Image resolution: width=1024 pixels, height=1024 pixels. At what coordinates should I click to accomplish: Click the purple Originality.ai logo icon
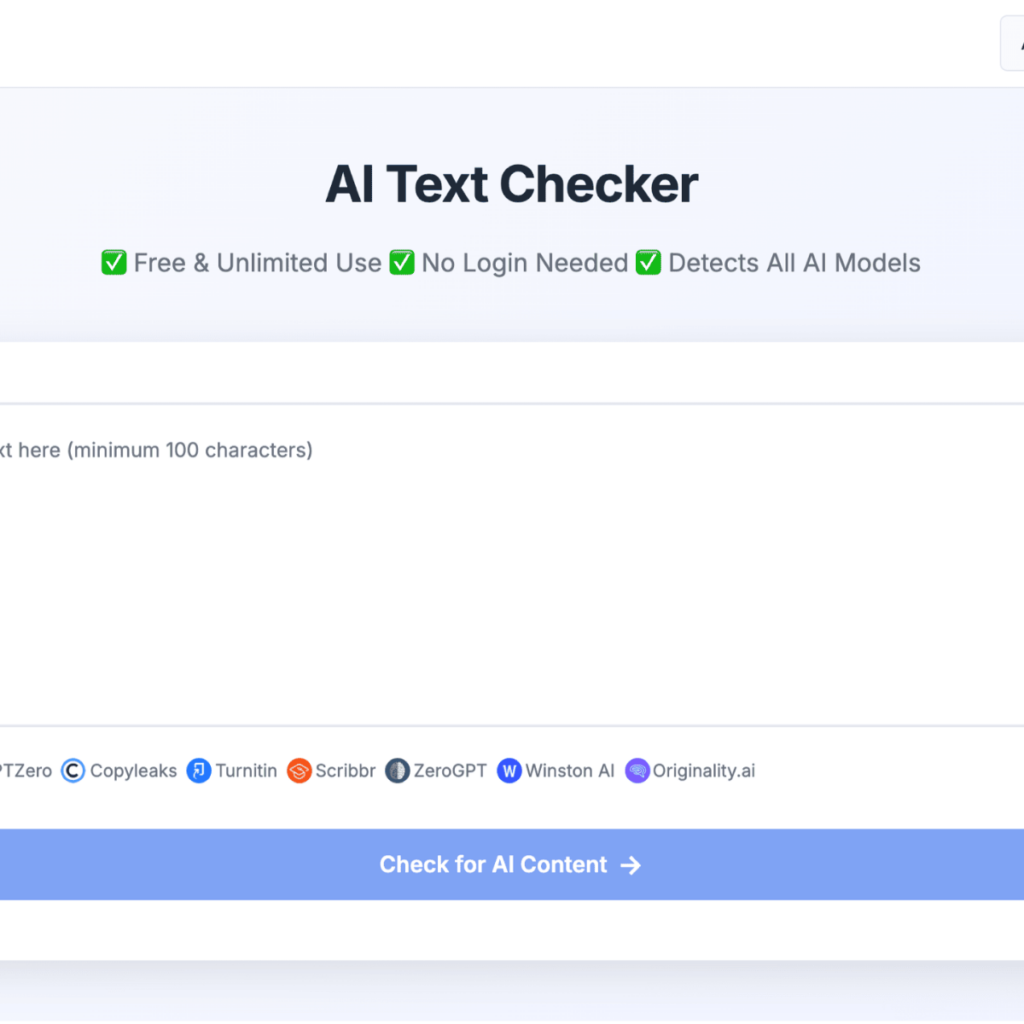tap(637, 771)
